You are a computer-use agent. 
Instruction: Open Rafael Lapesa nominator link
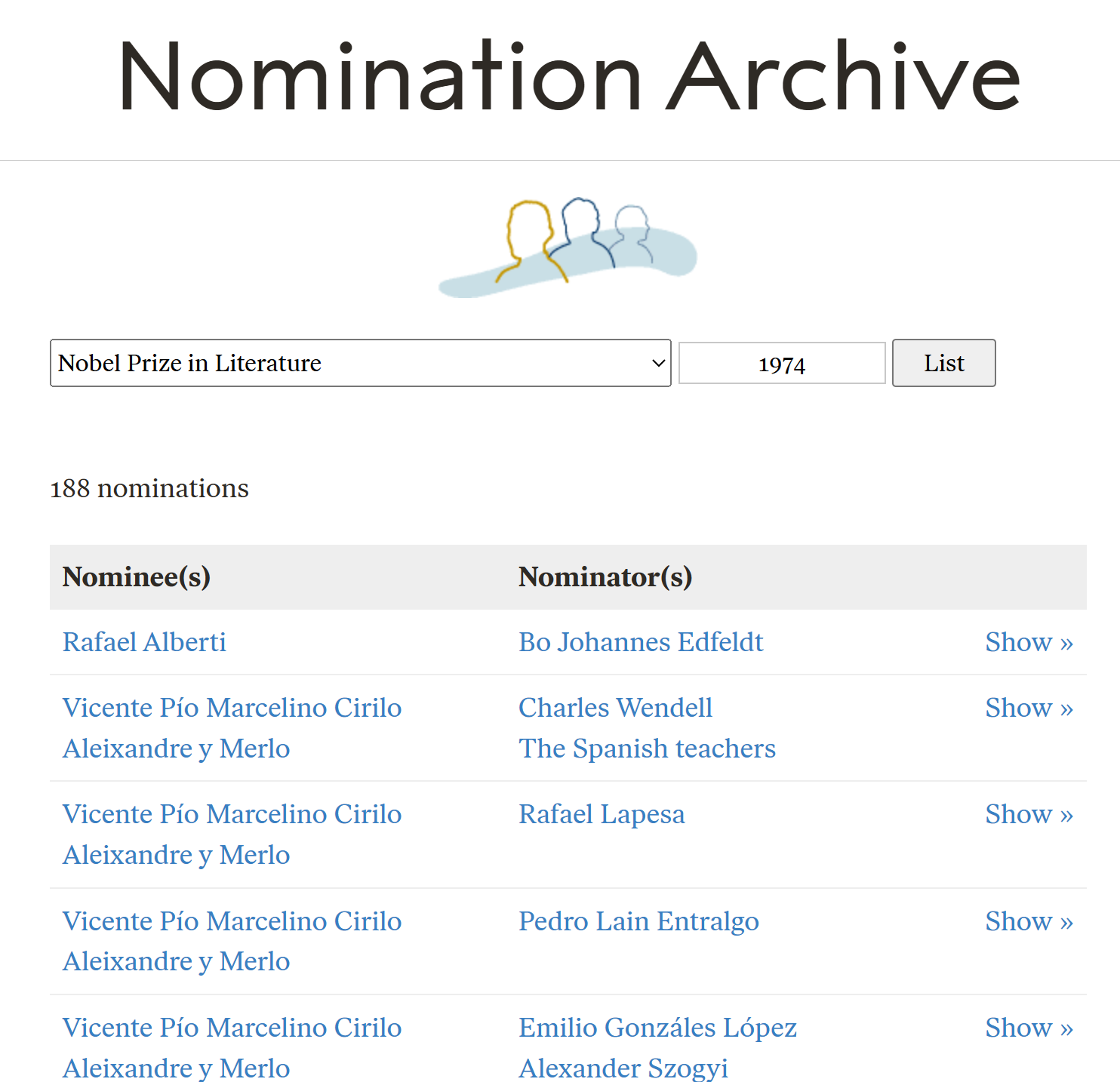tap(602, 814)
